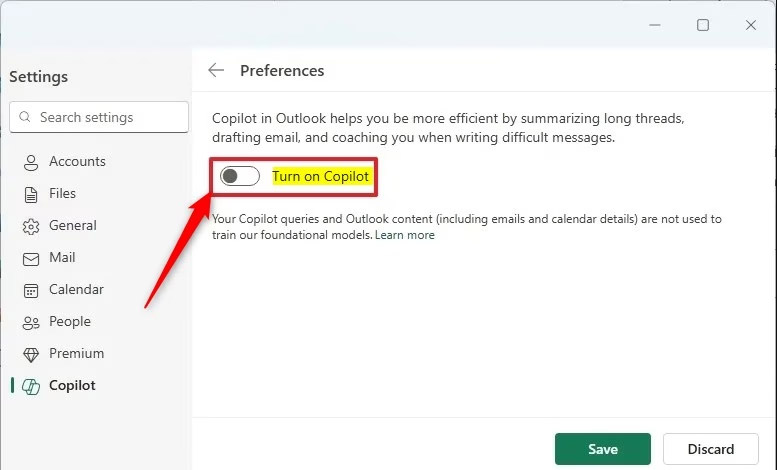Click the Copilot logo icon
This screenshot has width=777, height=470.
(x=31, y=386)
